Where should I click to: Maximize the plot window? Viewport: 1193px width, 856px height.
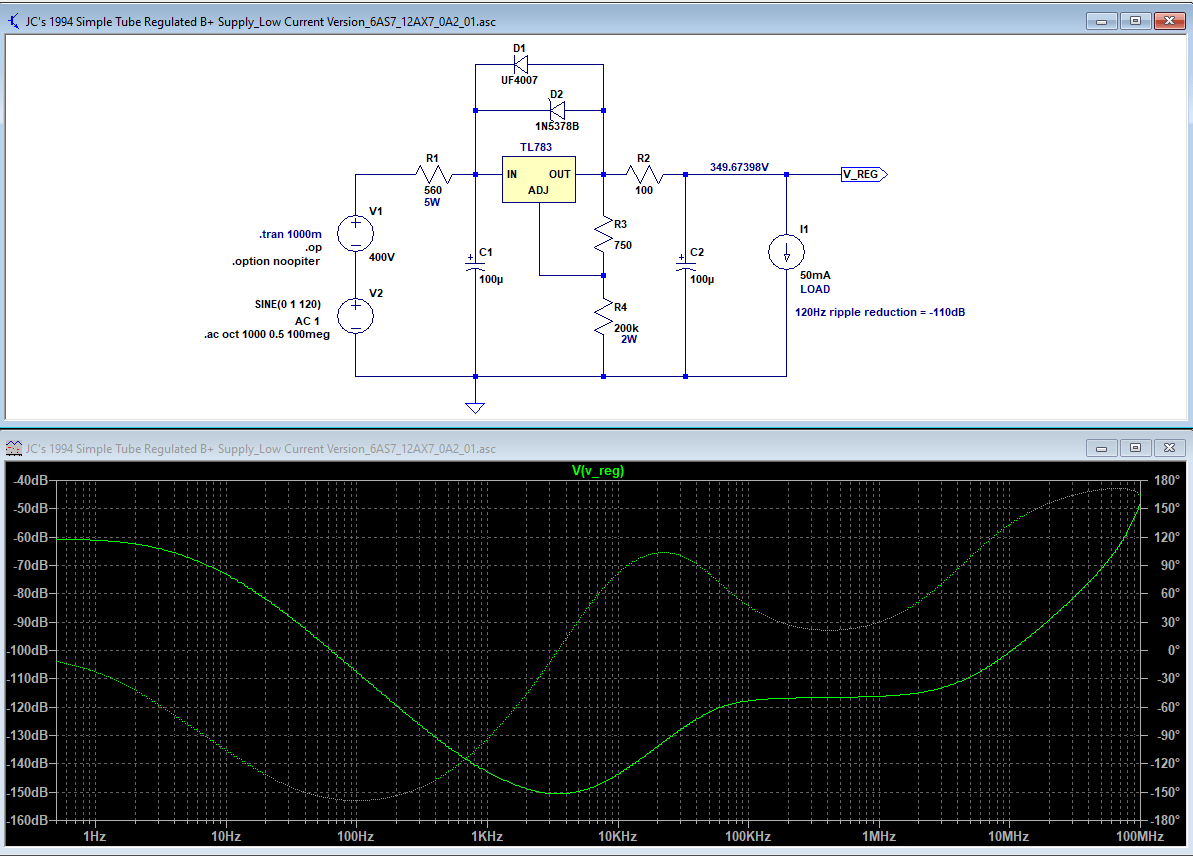1135,448
